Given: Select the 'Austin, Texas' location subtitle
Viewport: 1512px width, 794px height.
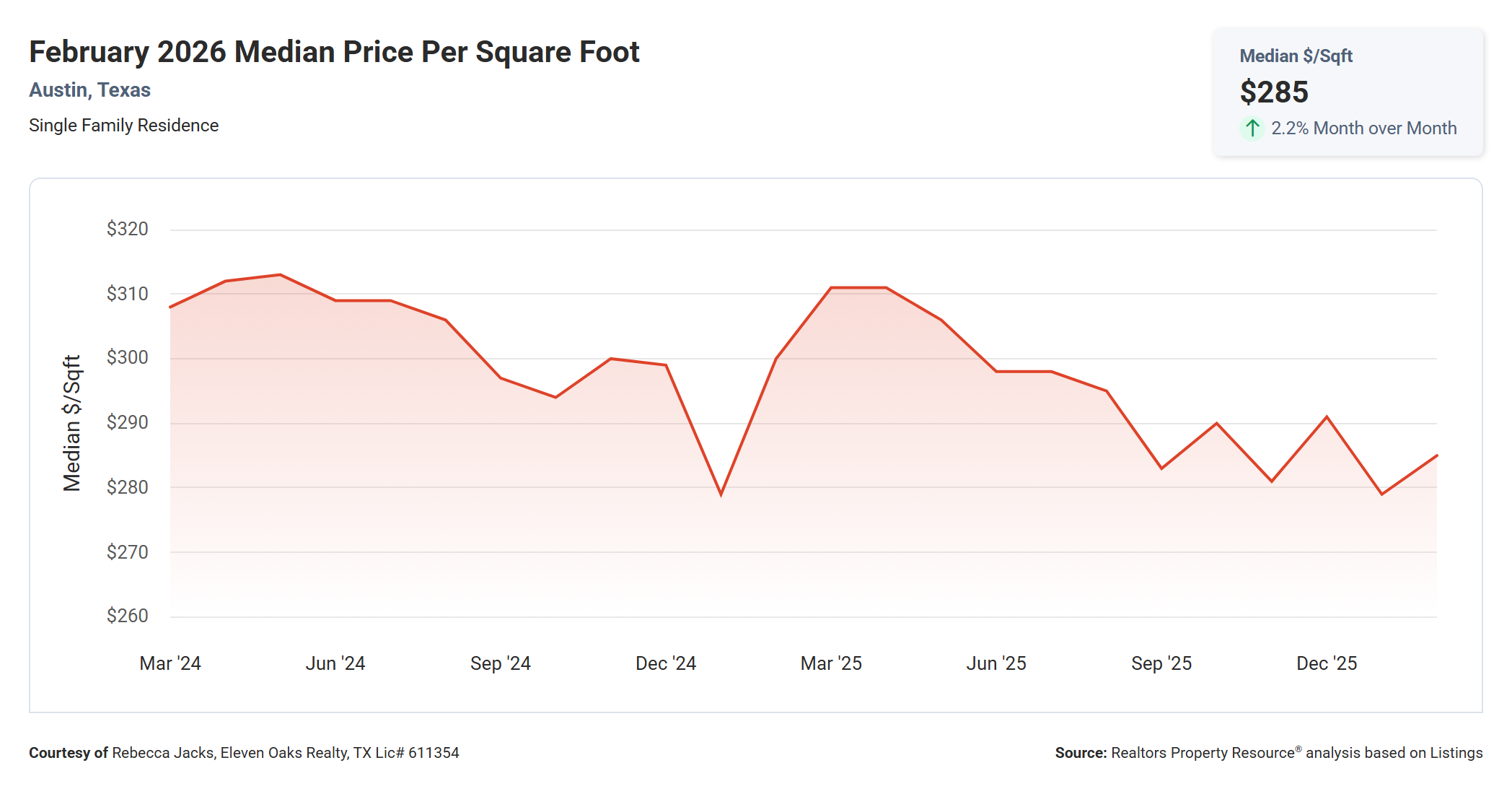Looking at the screenshot, I should [x=89, y=90].
